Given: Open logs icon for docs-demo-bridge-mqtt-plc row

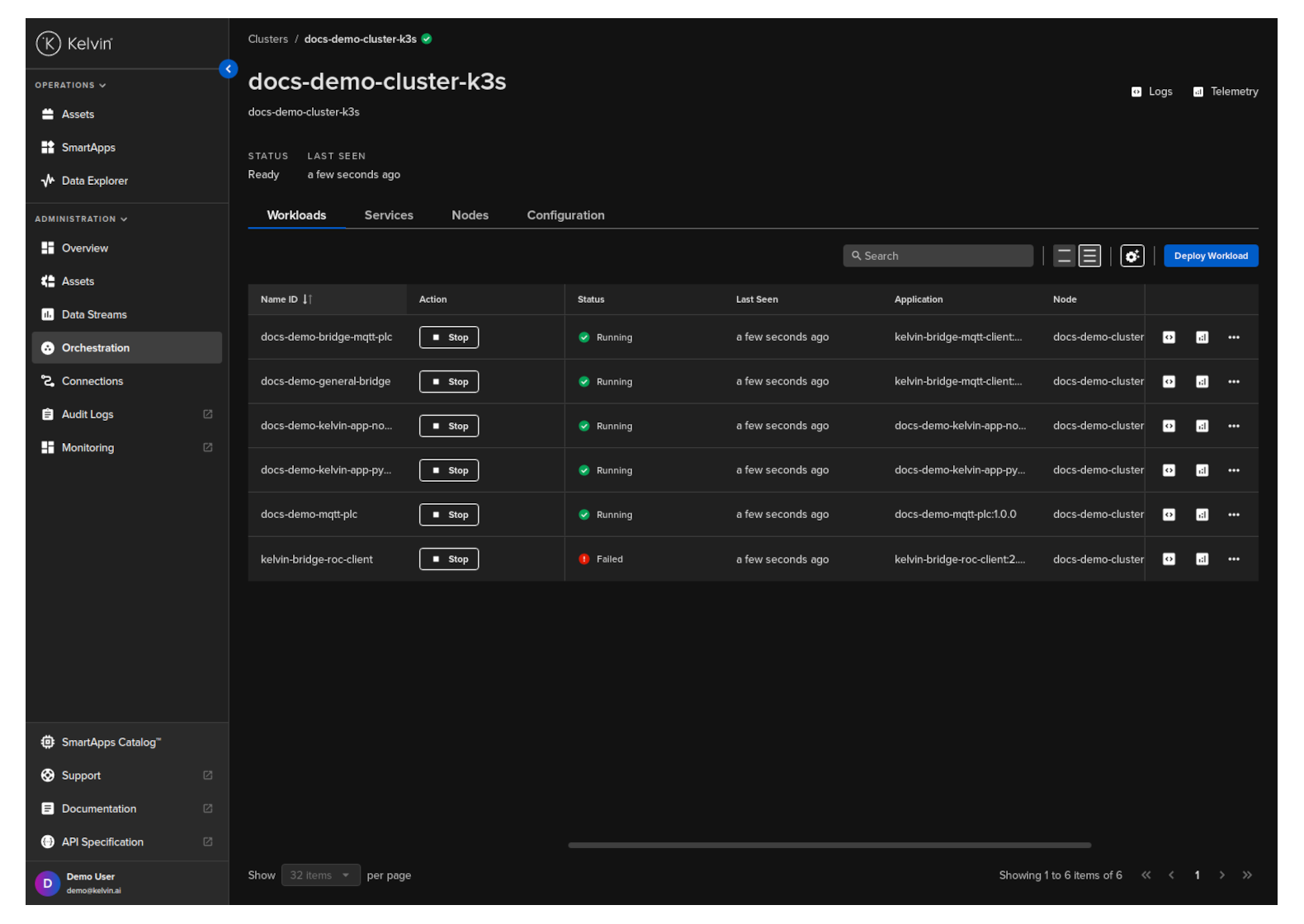Looking at the screenshot, I should click(x=1169, y=337).
